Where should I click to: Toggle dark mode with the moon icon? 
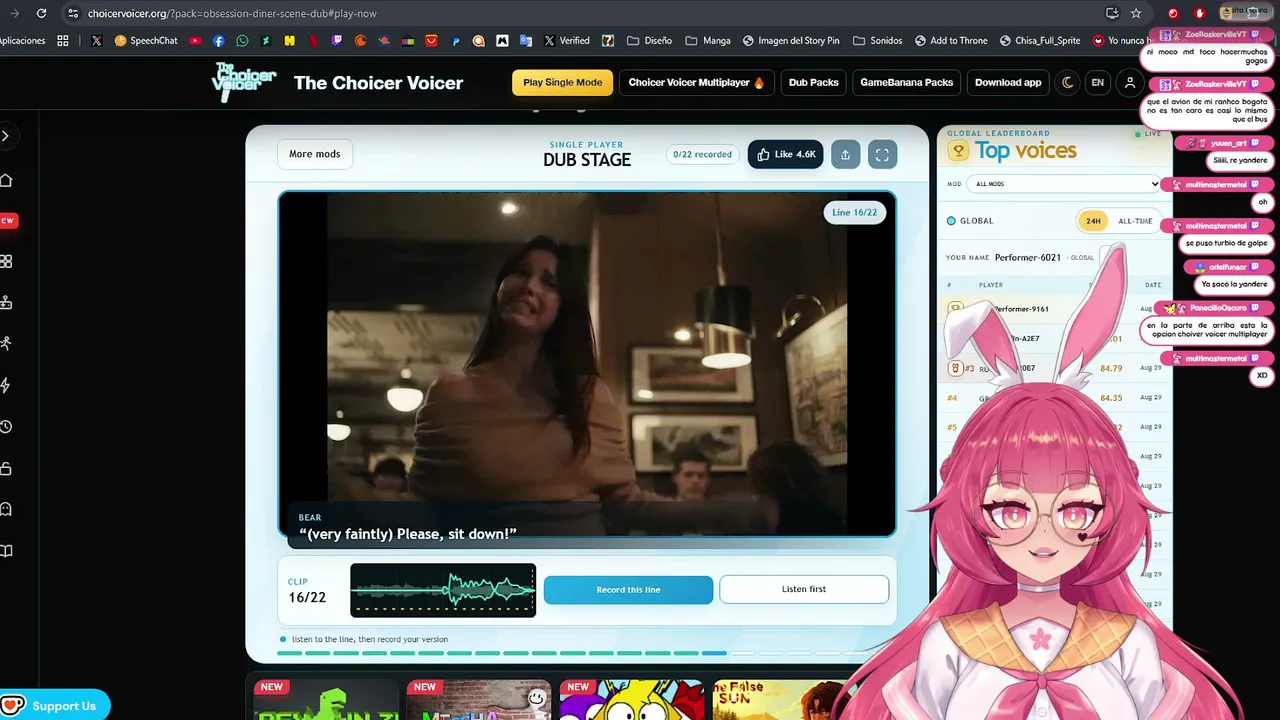tap(1068, 82)
